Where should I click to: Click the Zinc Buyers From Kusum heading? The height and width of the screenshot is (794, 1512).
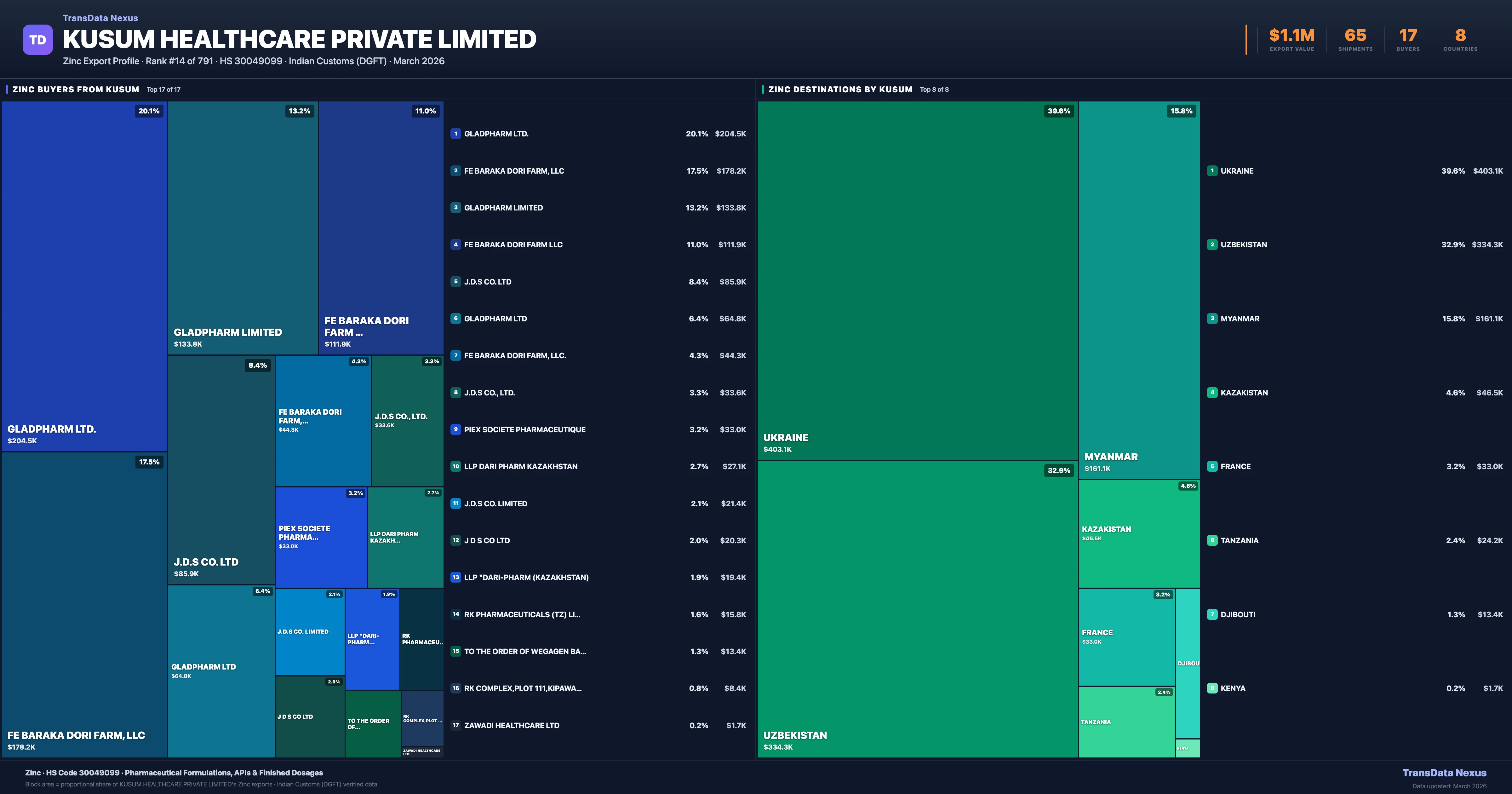point(76,89)
